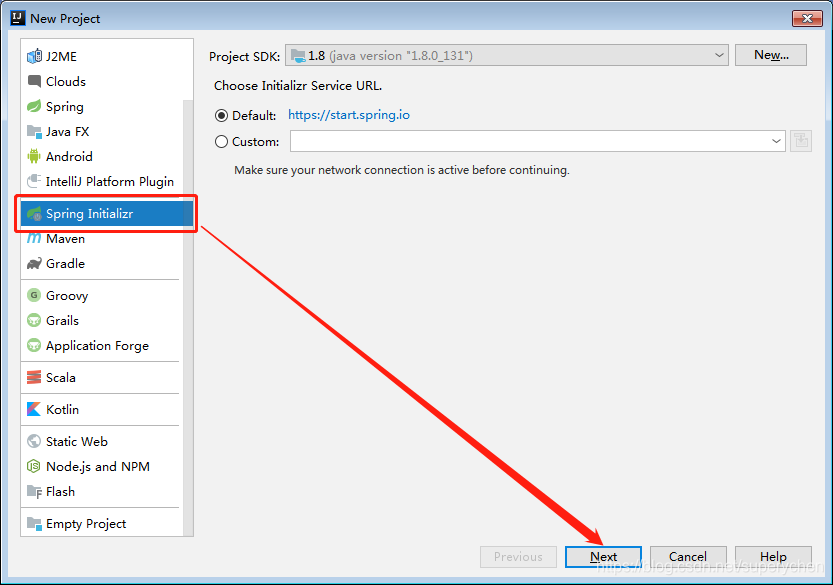Image resolution: width=833 pixels, height=585 pixels.
Task: Click the IntelliJ Platform Plugin icon
Action: pyautogui.click(x=35, y=181)
